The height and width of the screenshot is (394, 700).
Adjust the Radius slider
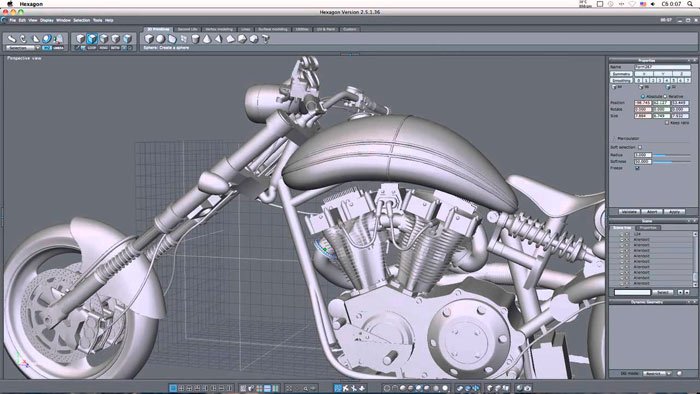click(672, 155)
